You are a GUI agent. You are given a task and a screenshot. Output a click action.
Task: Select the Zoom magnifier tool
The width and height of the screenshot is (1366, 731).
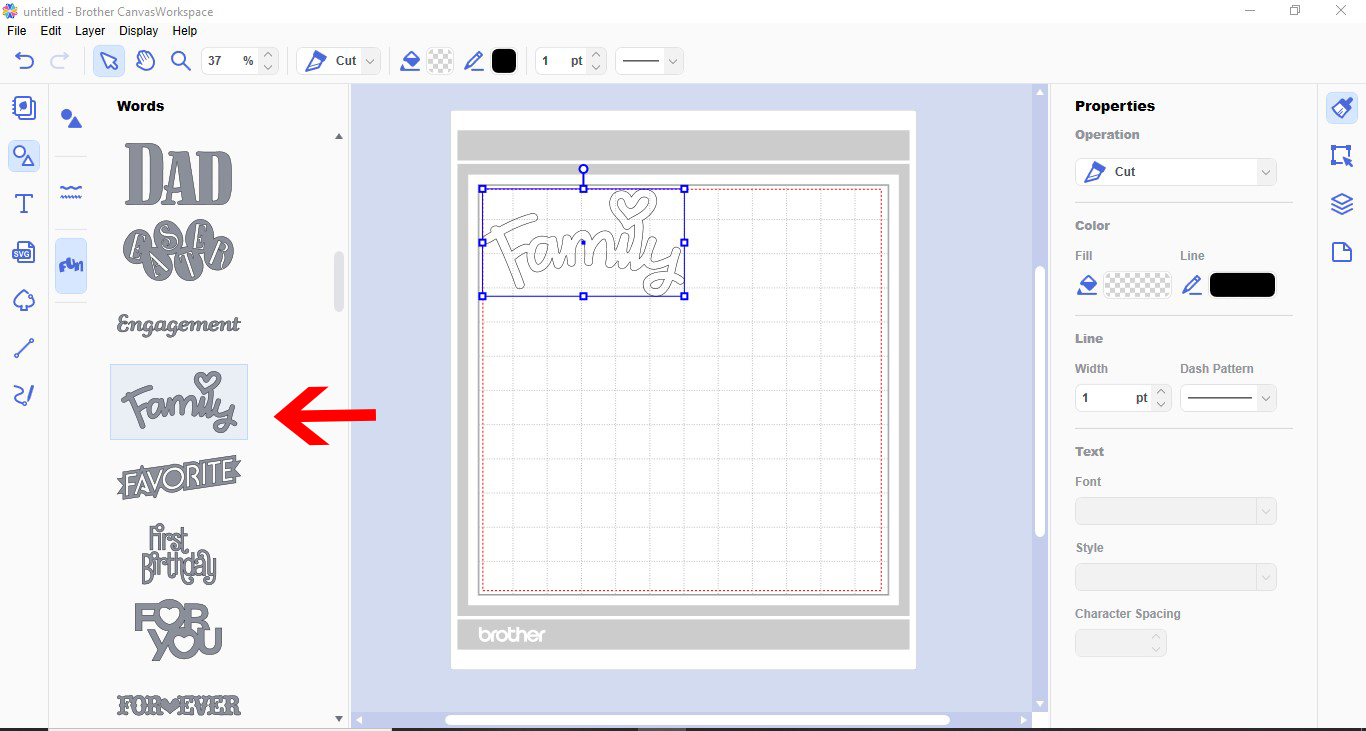181,61
